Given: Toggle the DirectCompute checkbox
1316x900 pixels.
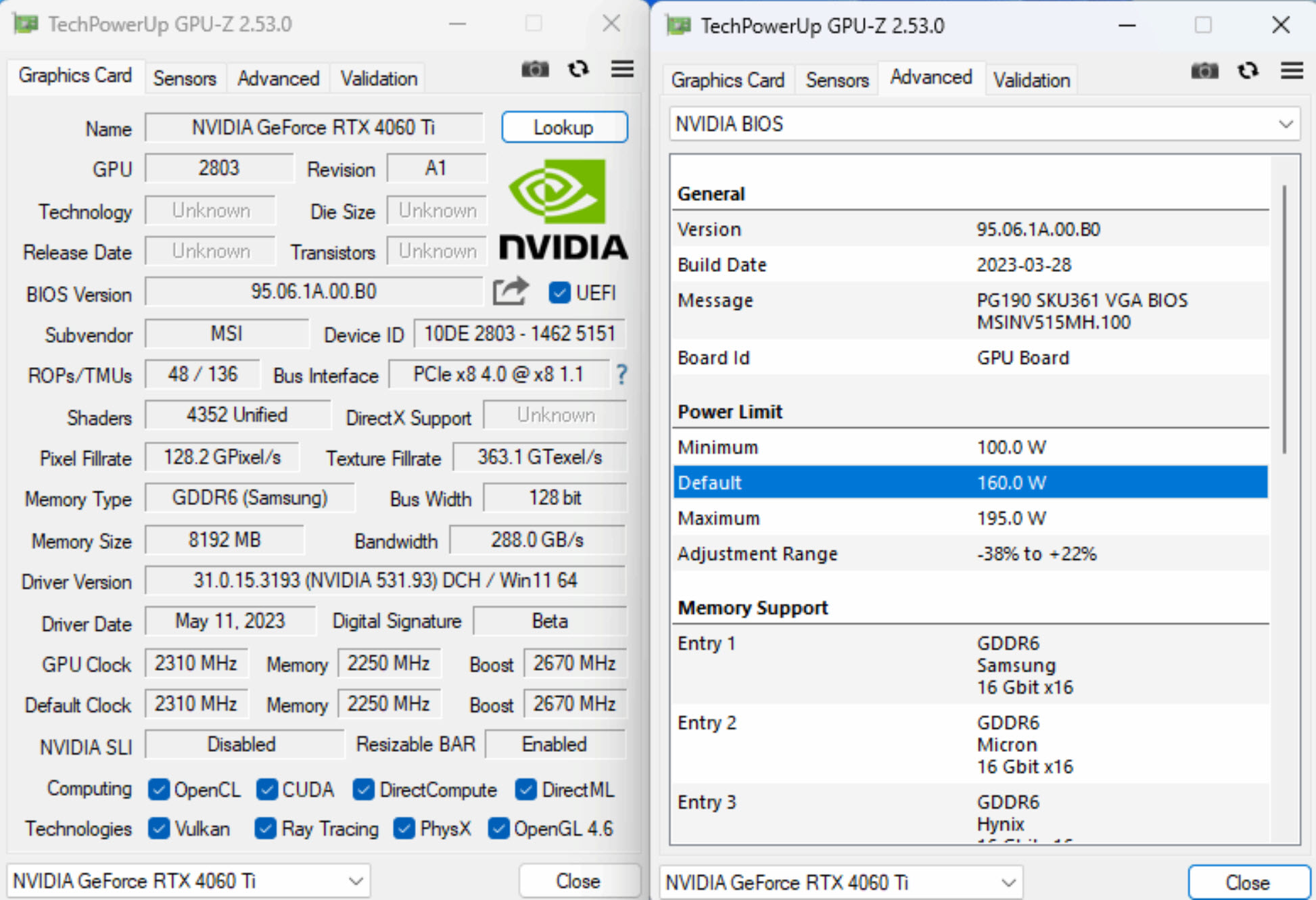Looking at the screenshot, I should (x=364, y=789).
